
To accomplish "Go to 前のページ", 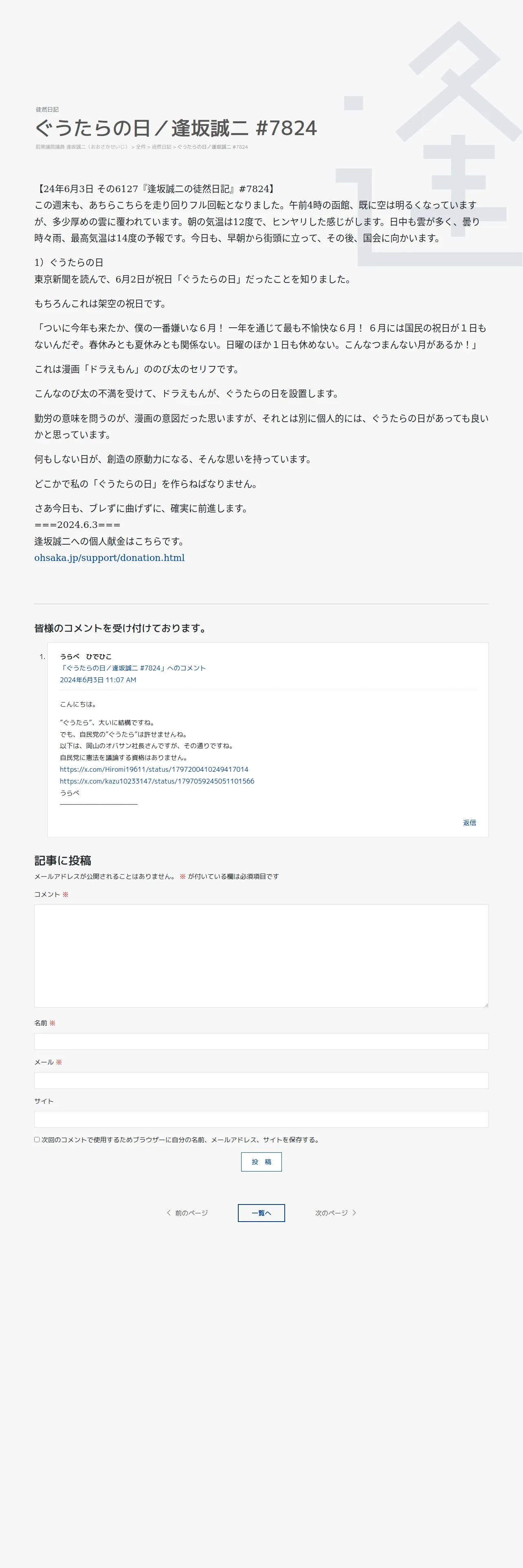I will [187, 1213].
